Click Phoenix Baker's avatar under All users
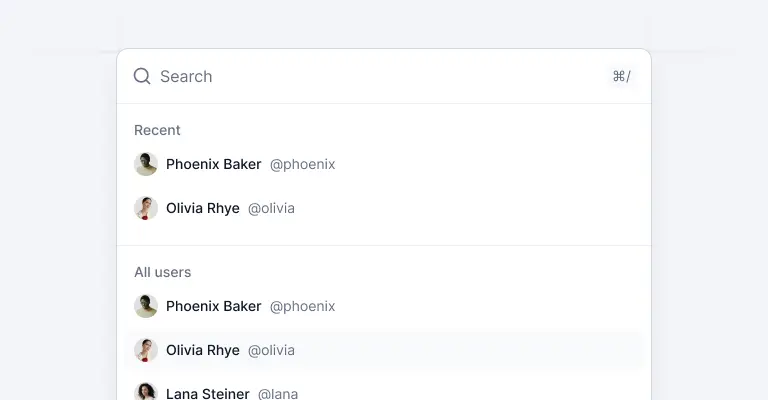Screen dimensions: 768x400 click(x=146, y=306)
